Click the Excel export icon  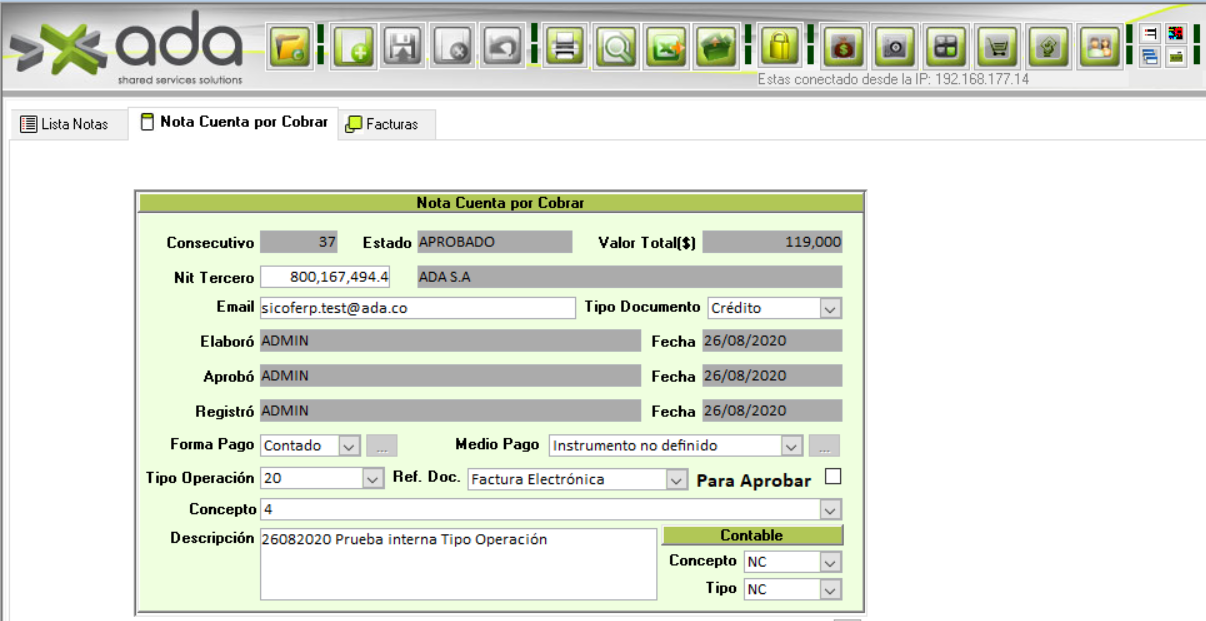click(665, 47)
